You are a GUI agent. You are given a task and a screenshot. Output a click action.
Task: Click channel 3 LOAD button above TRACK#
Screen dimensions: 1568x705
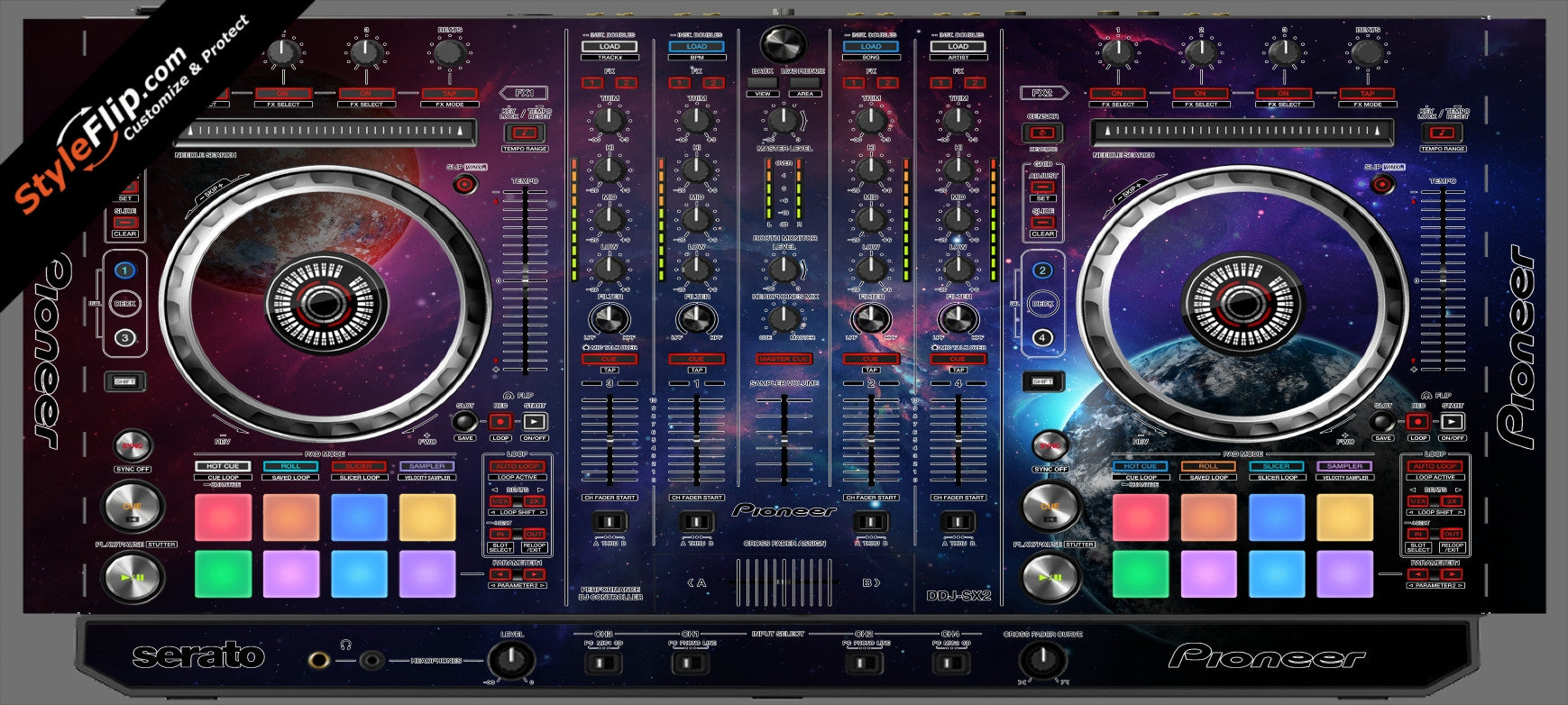coord(610,46)
